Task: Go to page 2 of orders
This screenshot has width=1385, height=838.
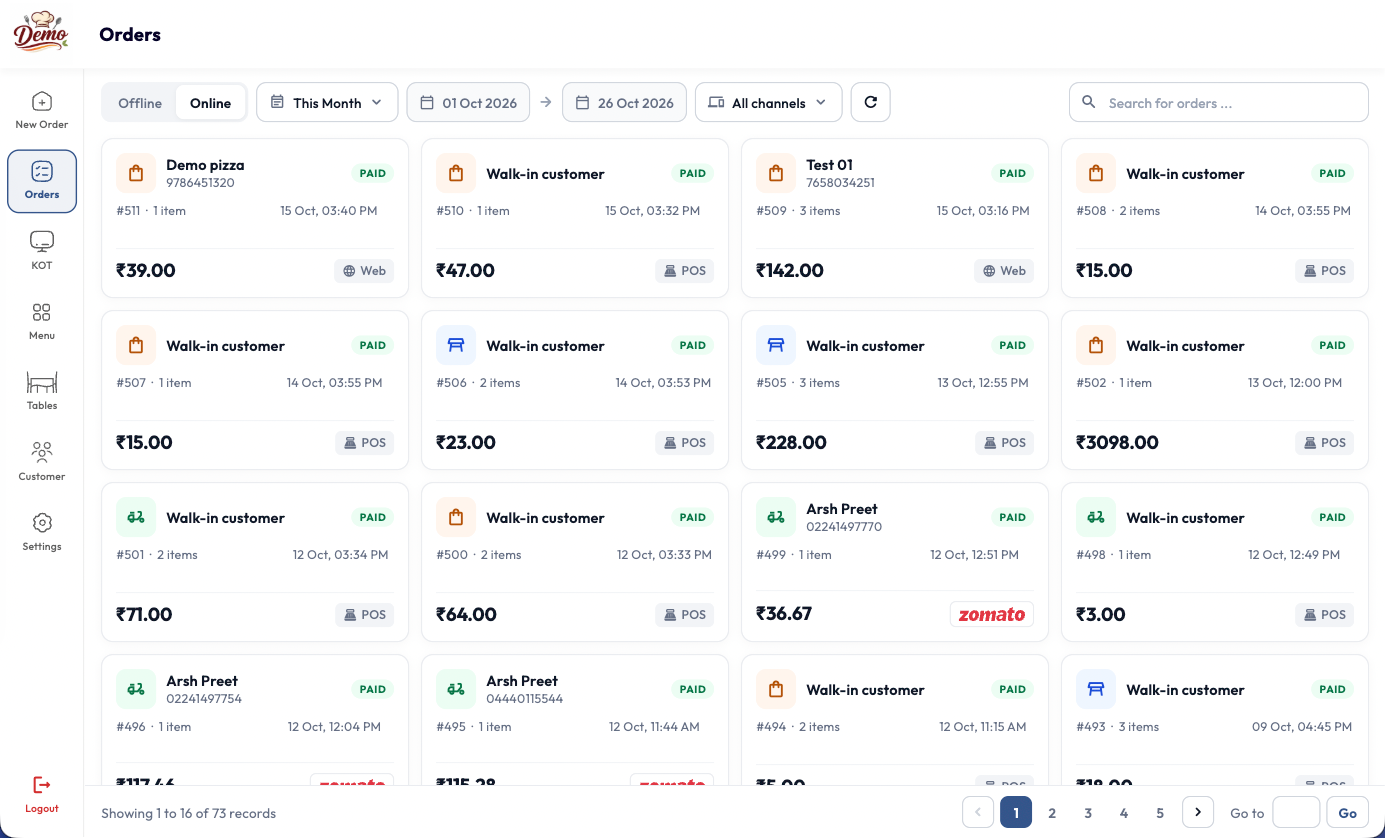Action: pos(1052,813)
